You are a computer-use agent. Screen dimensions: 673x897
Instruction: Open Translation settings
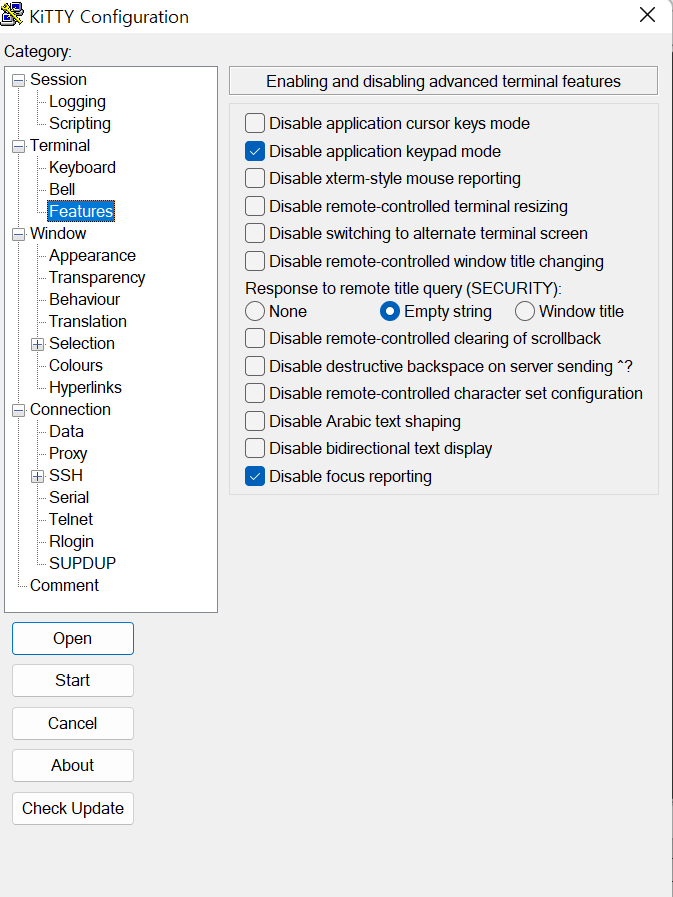[88, 322]
